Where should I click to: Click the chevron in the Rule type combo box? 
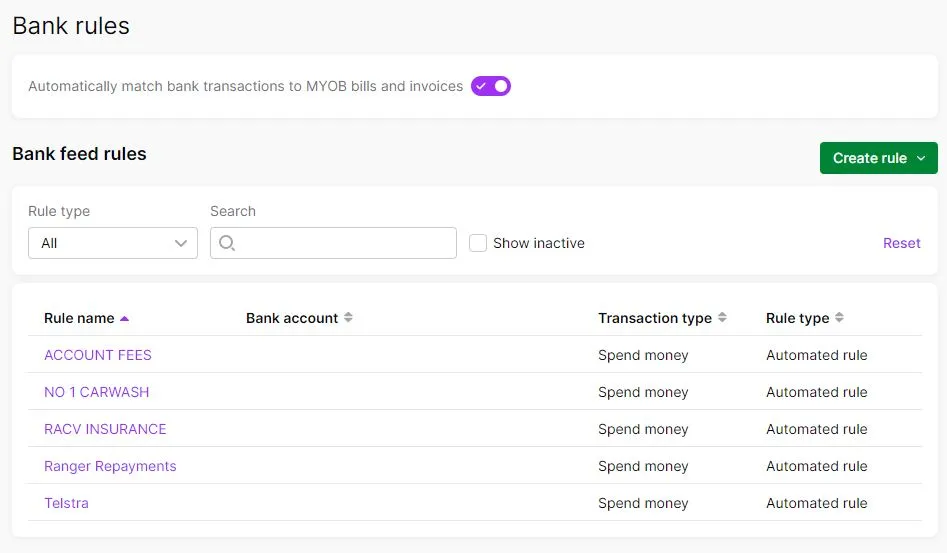pyautogui.click(x=181, y=243)
